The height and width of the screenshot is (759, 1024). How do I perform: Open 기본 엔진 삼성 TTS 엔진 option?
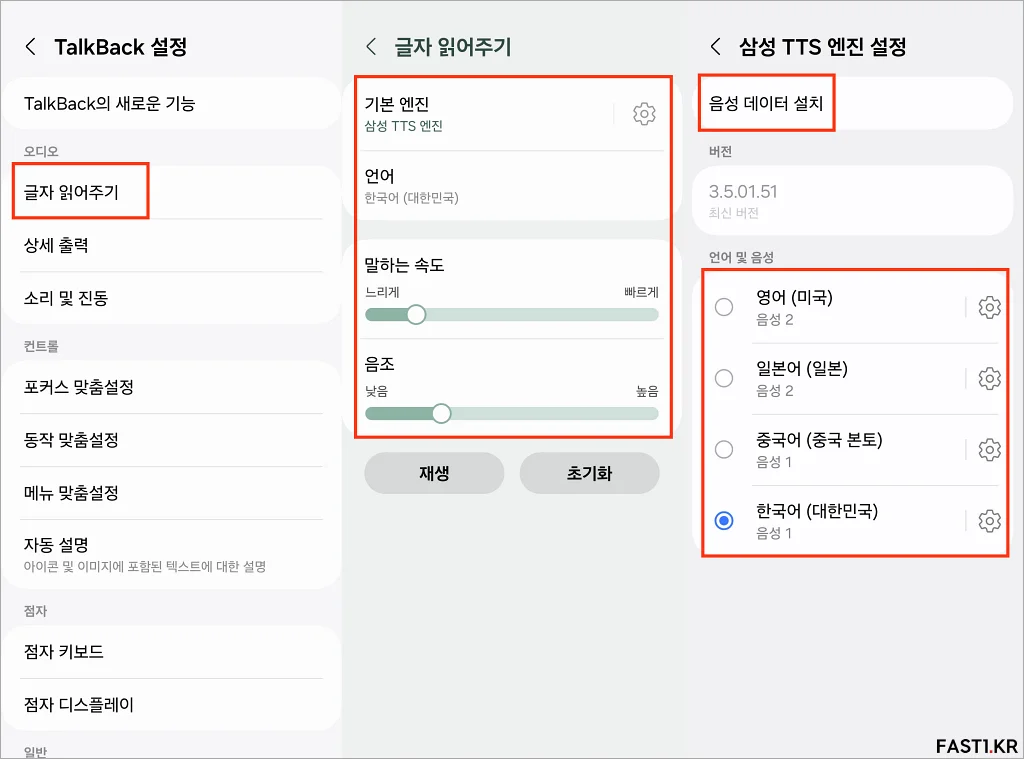point(483,114)
